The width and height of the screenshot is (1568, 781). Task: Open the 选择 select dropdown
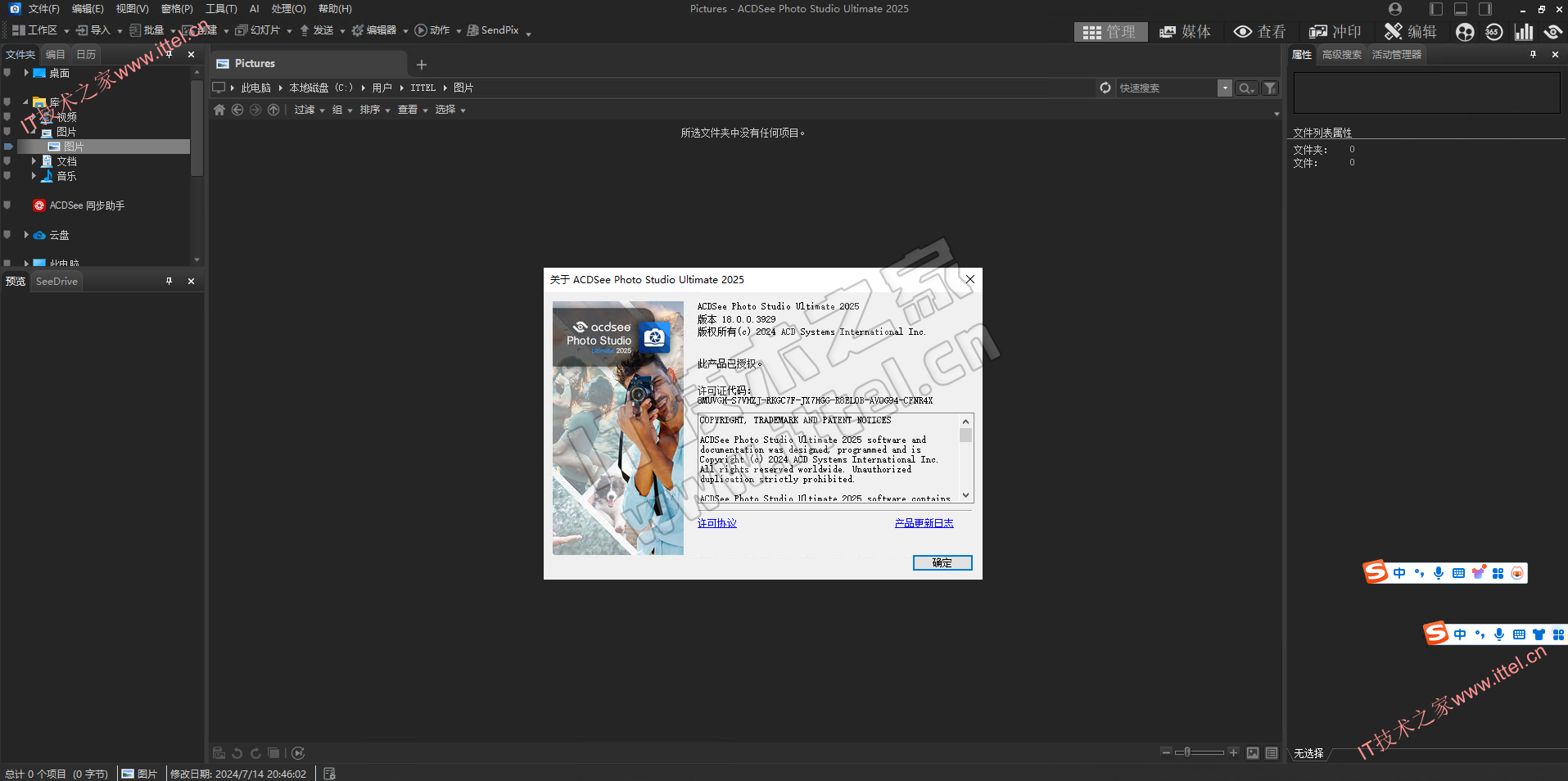(x=450, y=110)
